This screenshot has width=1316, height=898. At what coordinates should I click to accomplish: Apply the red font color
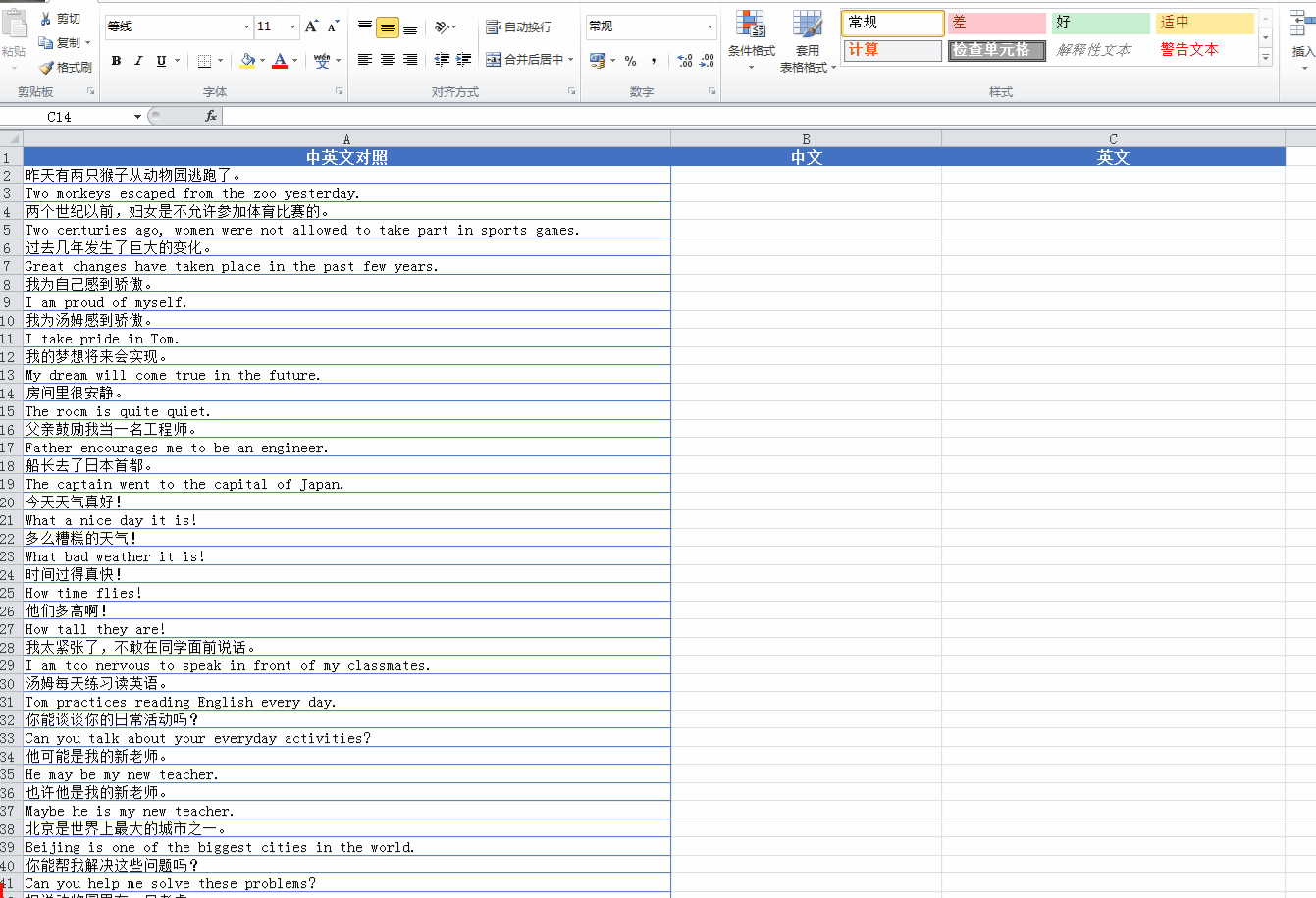click(x=280, y=61)
